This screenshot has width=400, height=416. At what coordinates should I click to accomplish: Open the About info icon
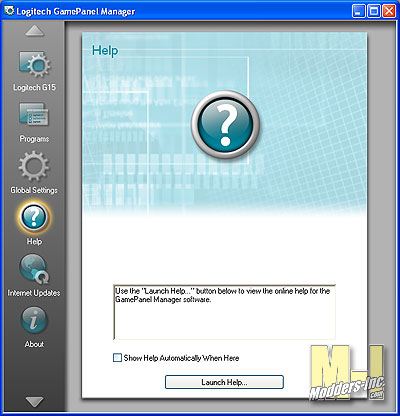click(34, 320)
